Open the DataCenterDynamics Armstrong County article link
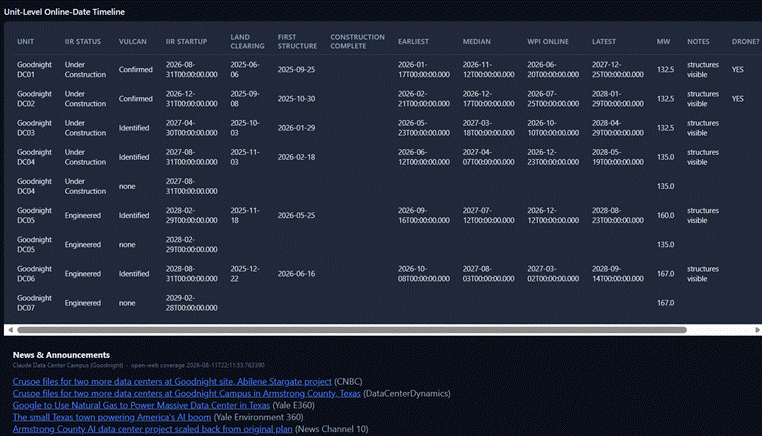This screenshot has height=436, width=762. click(x=187, y=393)
